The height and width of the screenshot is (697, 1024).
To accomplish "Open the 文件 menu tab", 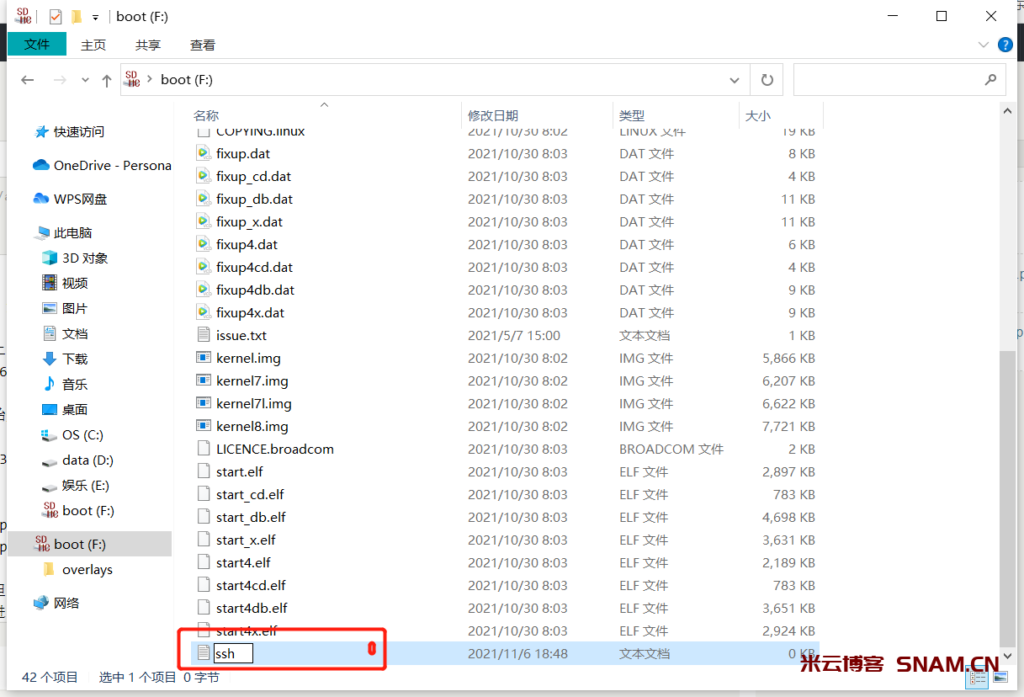I will point(37,45).
